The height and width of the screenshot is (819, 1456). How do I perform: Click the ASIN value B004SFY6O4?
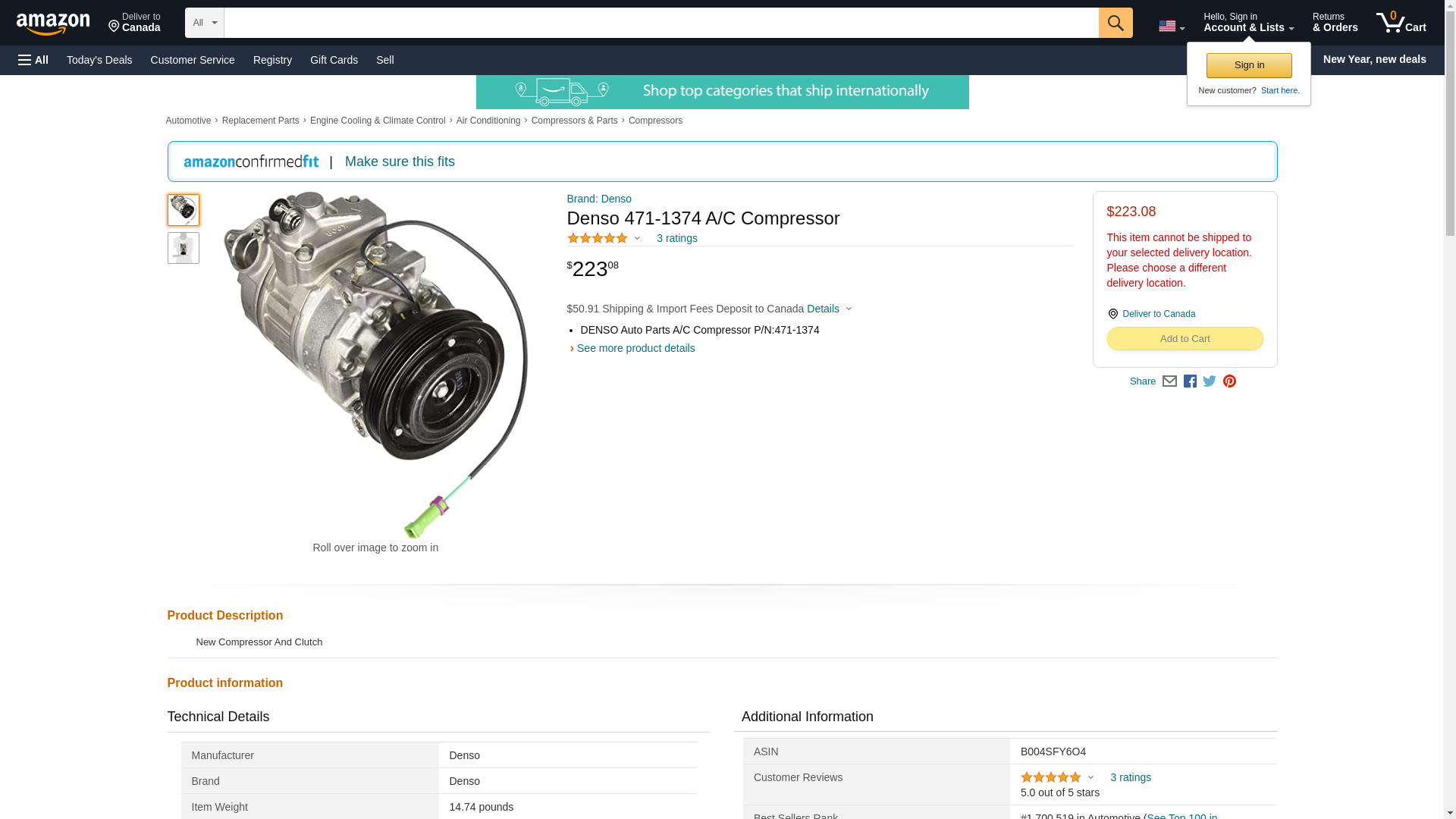(x=1053, y=752)
